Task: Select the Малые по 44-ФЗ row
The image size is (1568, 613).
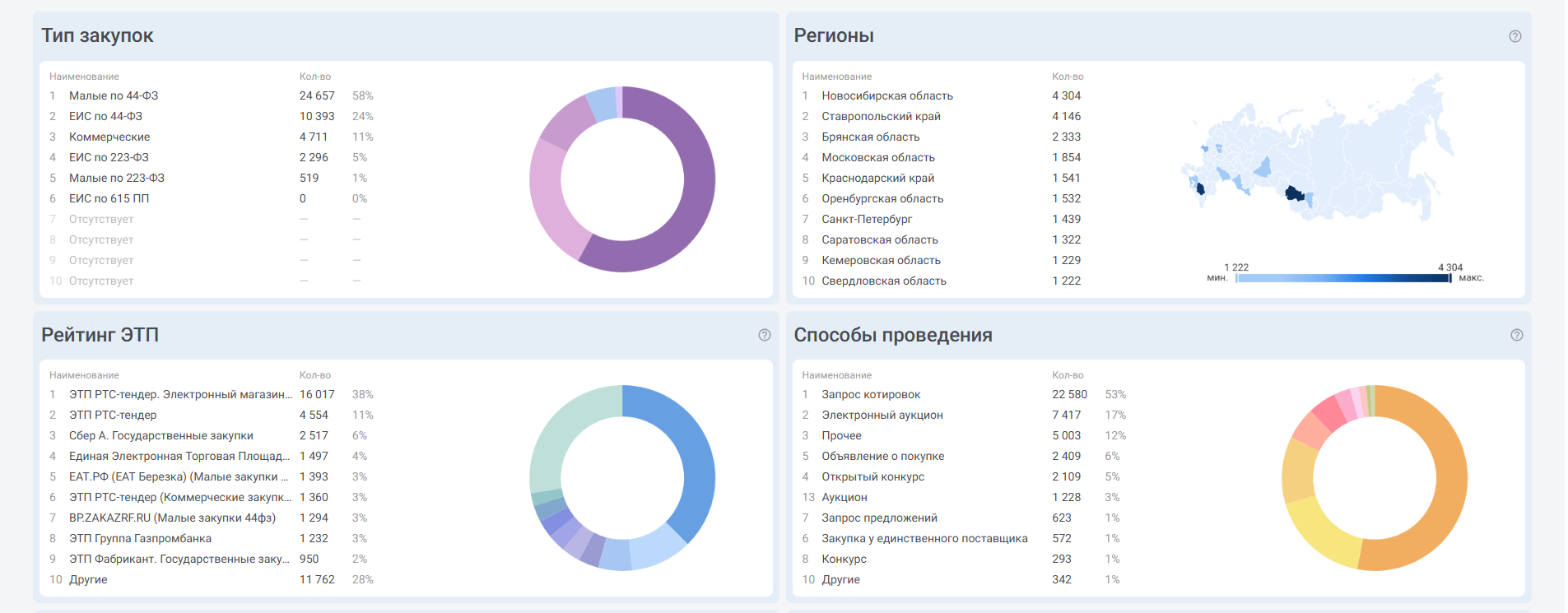Action: (x=114, y=95)
